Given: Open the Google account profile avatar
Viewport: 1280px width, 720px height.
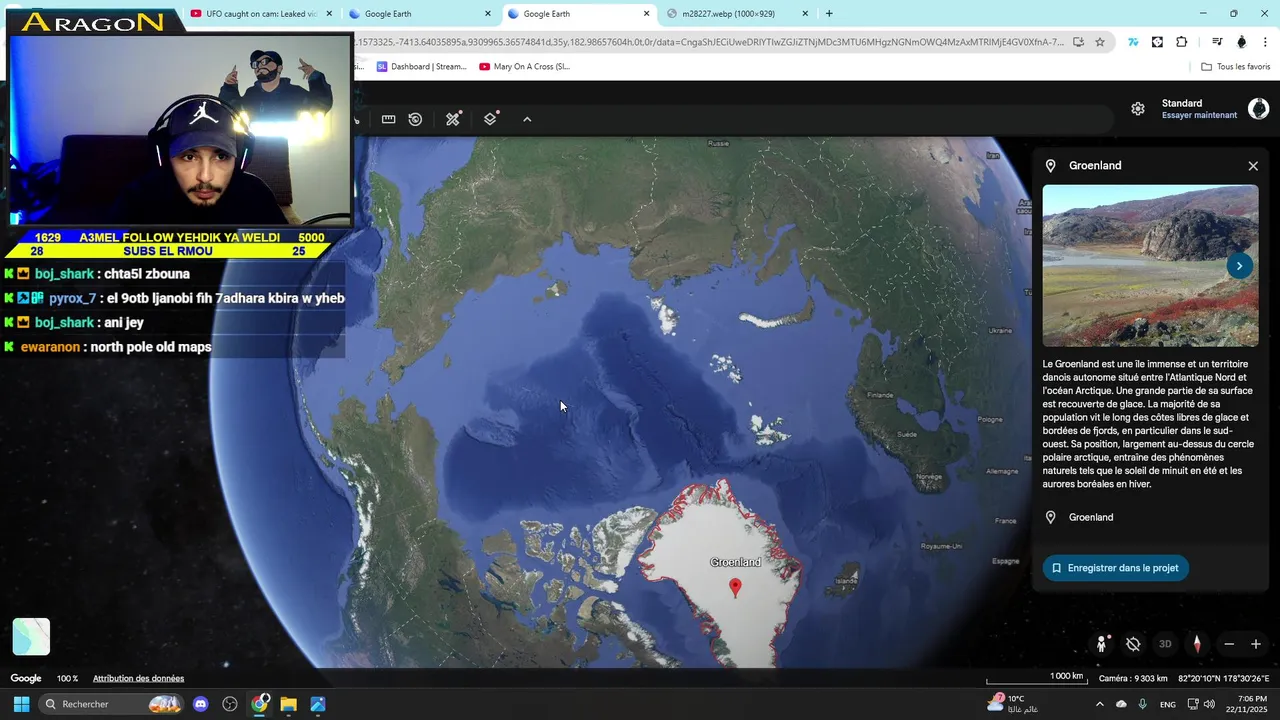Looking at the screenshot, I should tap(1258, 109).
